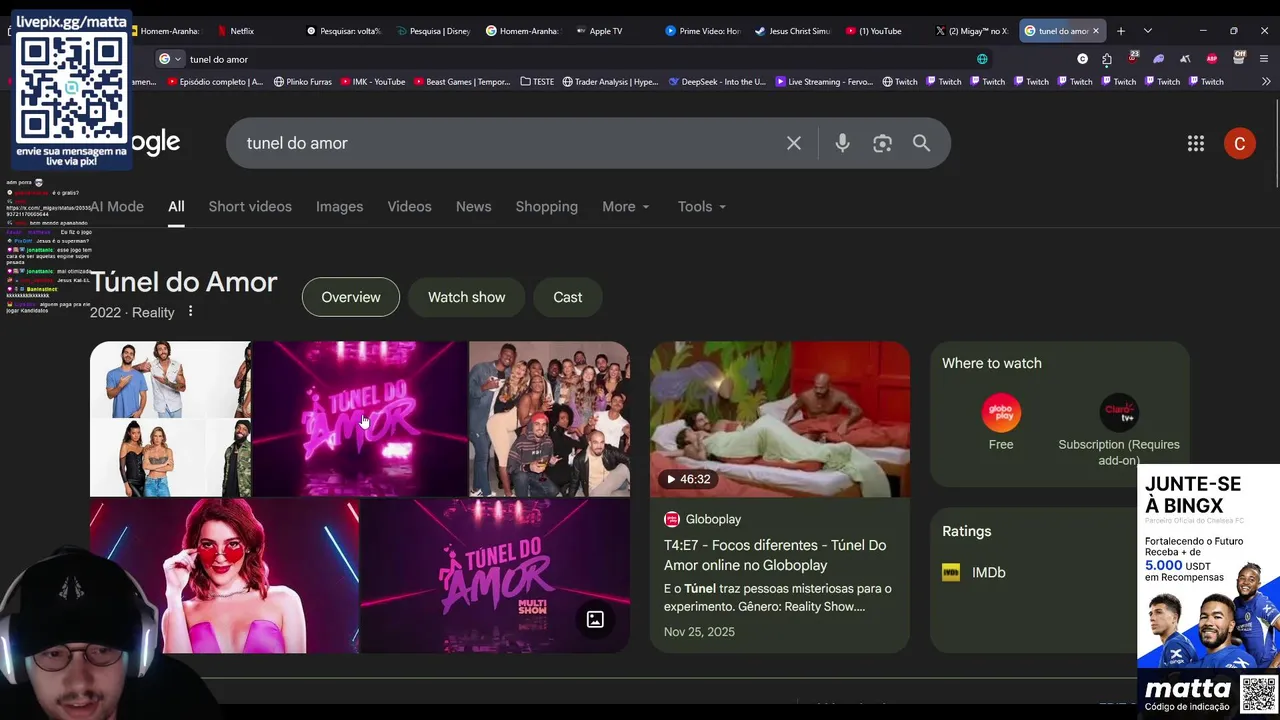The width and height of the screenshot is (1280, 720).
Task: Switch to Shopping results tab
Action: click(546, 206)
